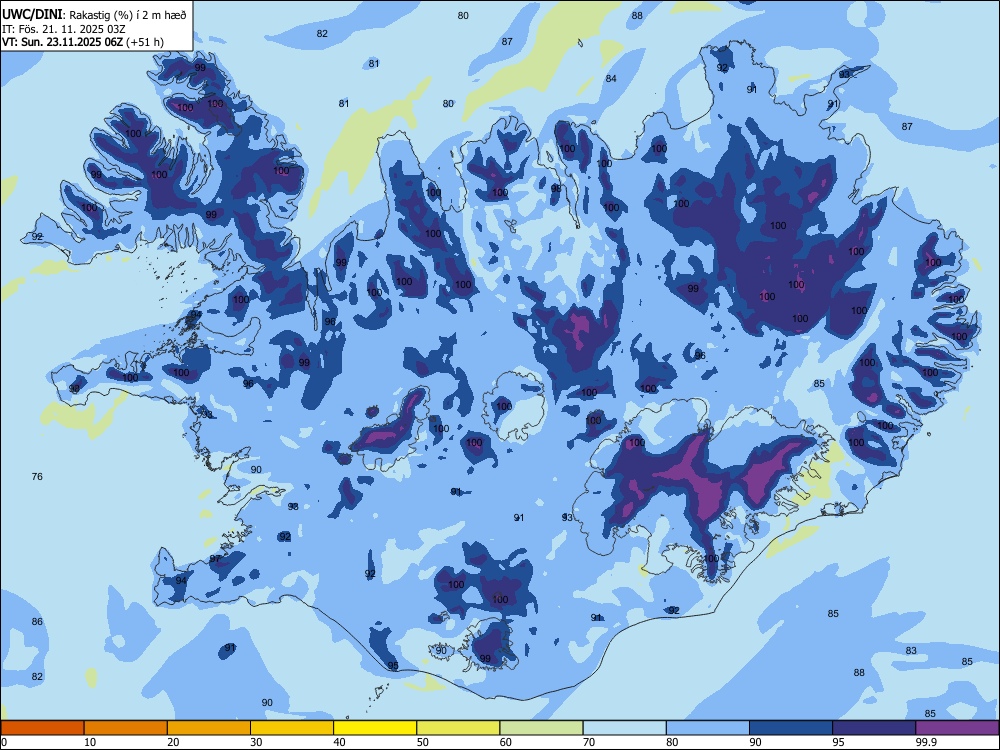
Task: Pick the amber 30–40 legend swatch
Action: tap(292, 728)
